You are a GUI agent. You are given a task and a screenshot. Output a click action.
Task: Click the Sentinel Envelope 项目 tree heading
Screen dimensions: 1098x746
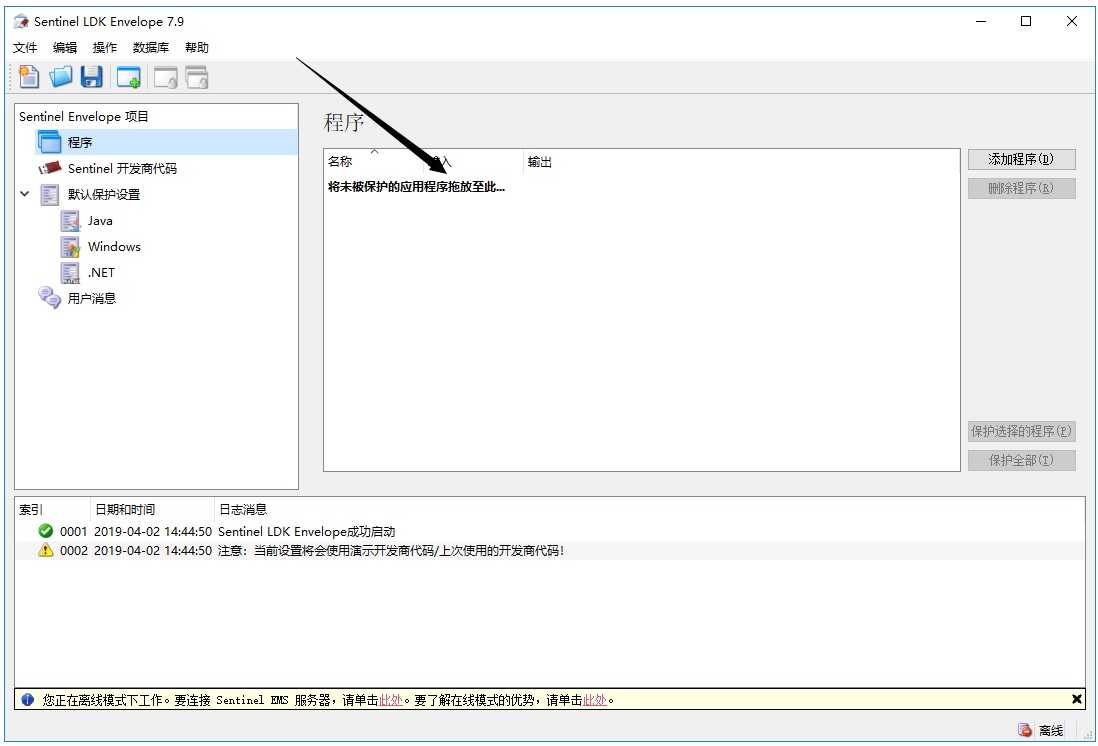pos(83,117)
